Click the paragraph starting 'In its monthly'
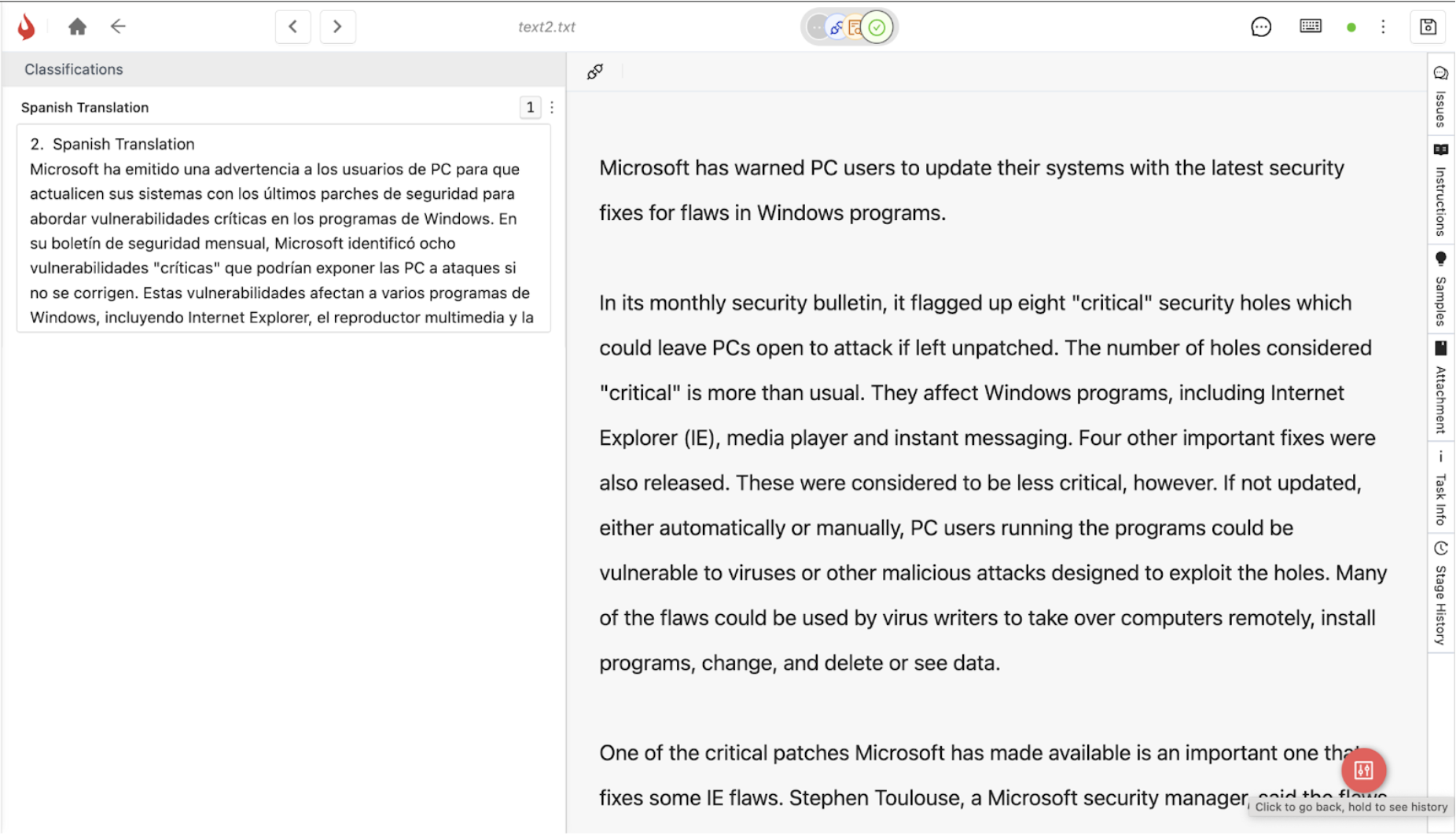Viewport: 1456px width, 835px height. click(x=993, y=483)
